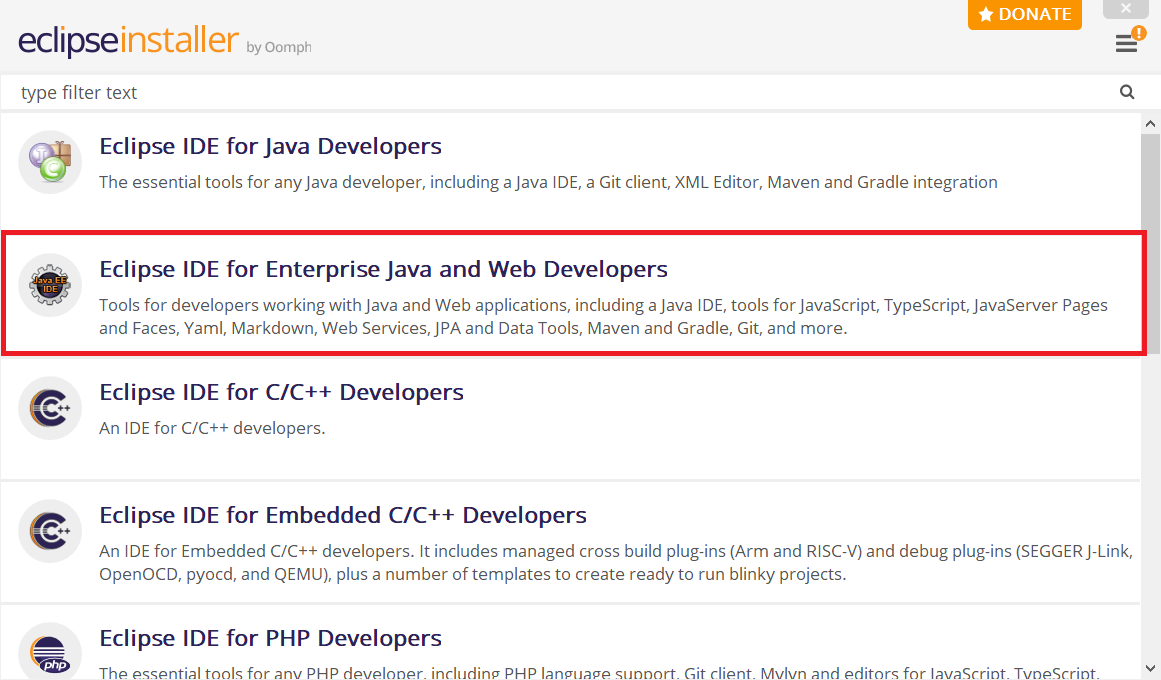Click description 'An IDE for C/C++ developers.'
The height and width of the screenshot is (680, 1161).
coord(213,428)
